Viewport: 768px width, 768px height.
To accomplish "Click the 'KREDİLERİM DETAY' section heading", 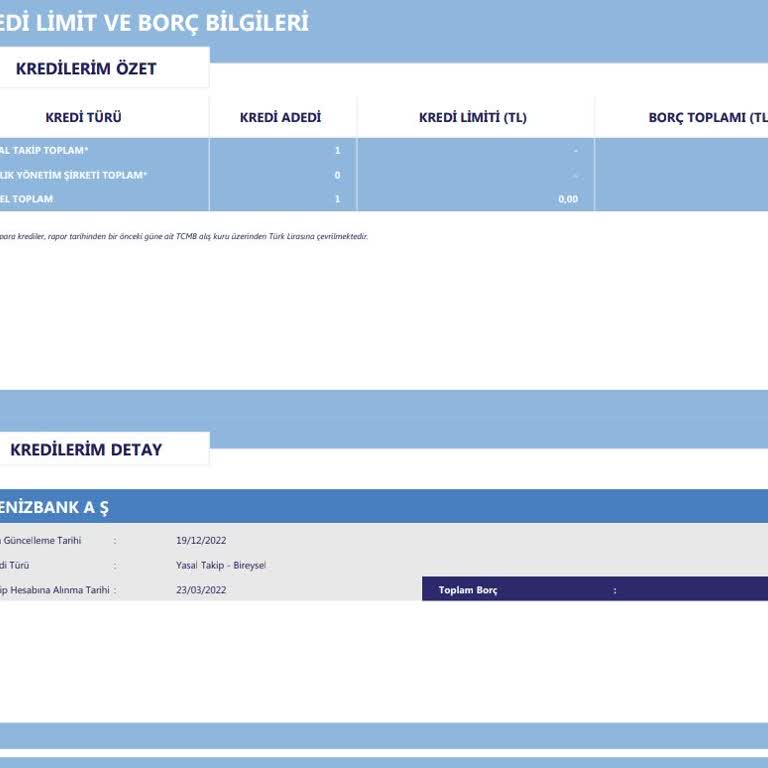I will click(x=86, y=450).
